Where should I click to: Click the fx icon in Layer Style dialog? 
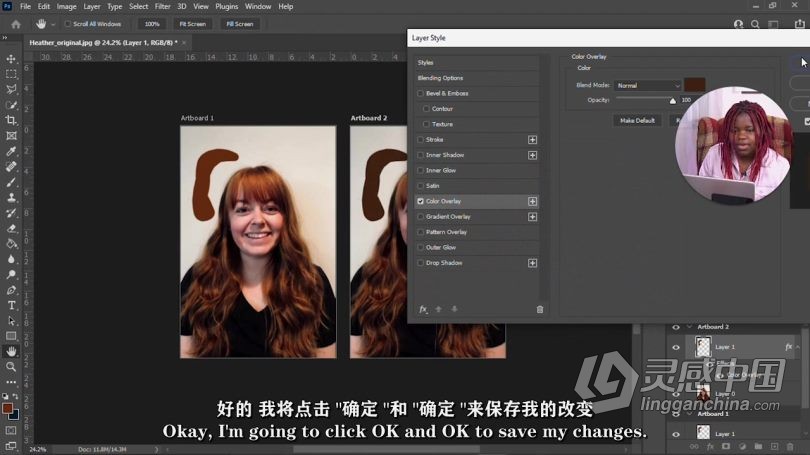coord(423,309)
